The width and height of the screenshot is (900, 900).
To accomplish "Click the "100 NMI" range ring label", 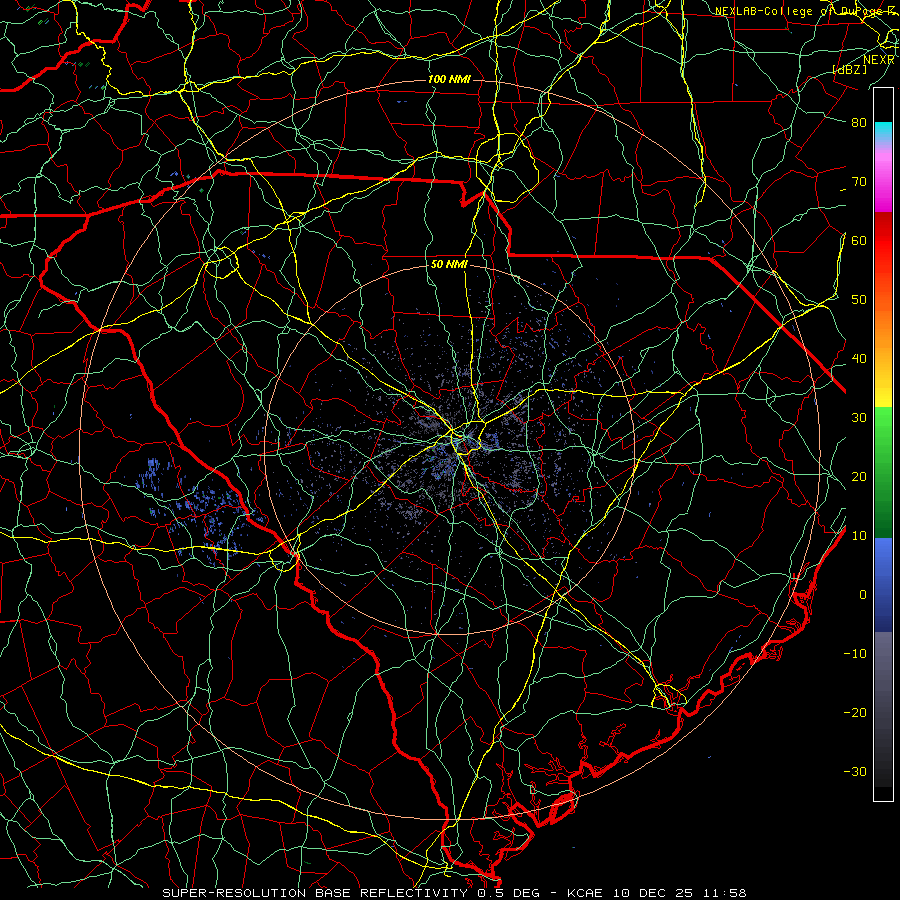I will click(449, 79).
